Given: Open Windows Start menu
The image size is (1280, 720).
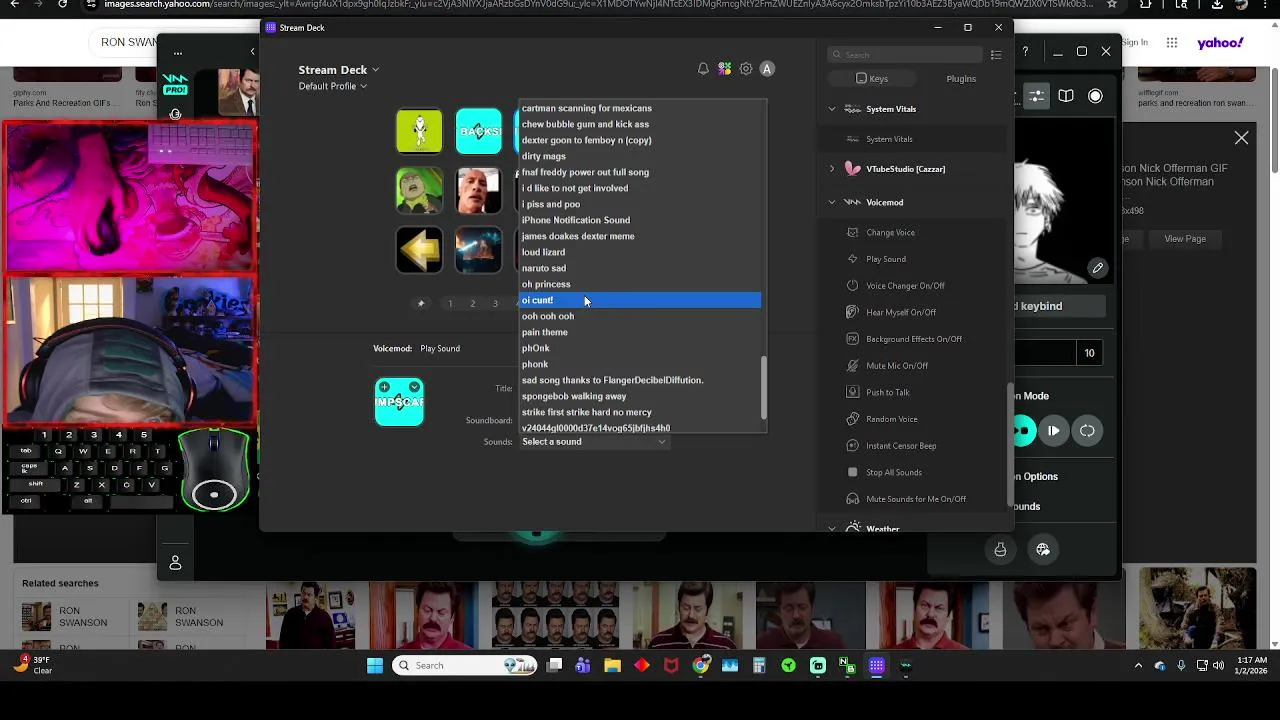Looking at the screenshot, I should pos(375,666).
